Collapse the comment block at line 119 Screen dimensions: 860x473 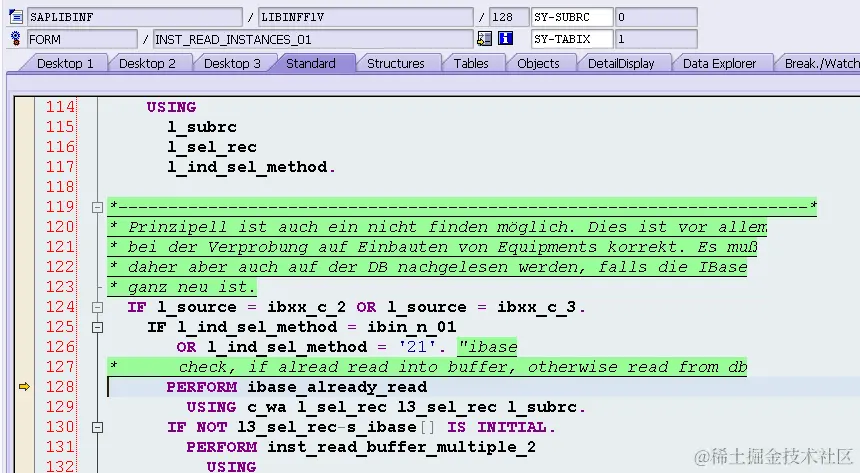click(x=97, y=207)
